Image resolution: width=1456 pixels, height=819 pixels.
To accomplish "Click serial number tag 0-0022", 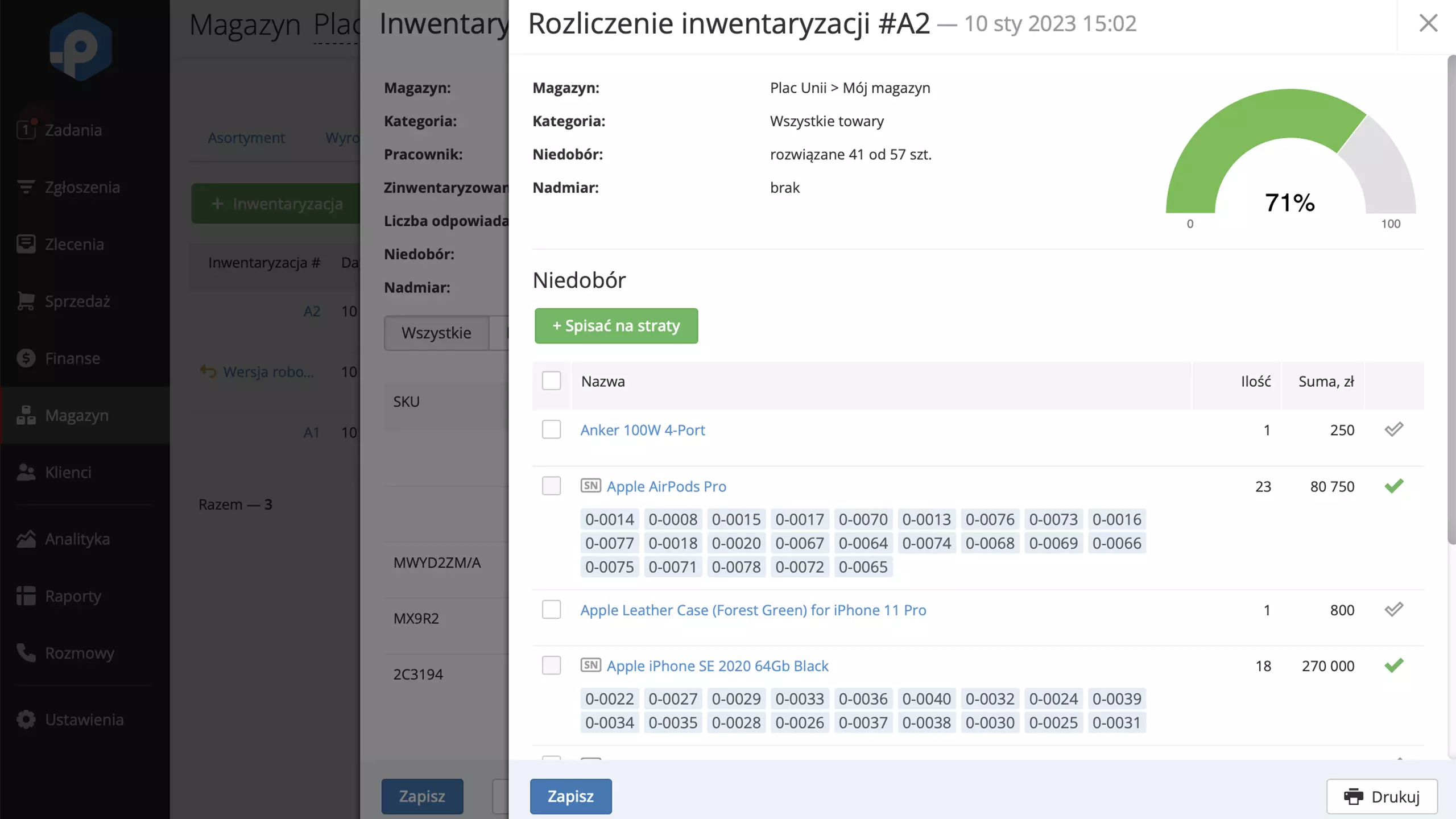I will pos(609,698).
